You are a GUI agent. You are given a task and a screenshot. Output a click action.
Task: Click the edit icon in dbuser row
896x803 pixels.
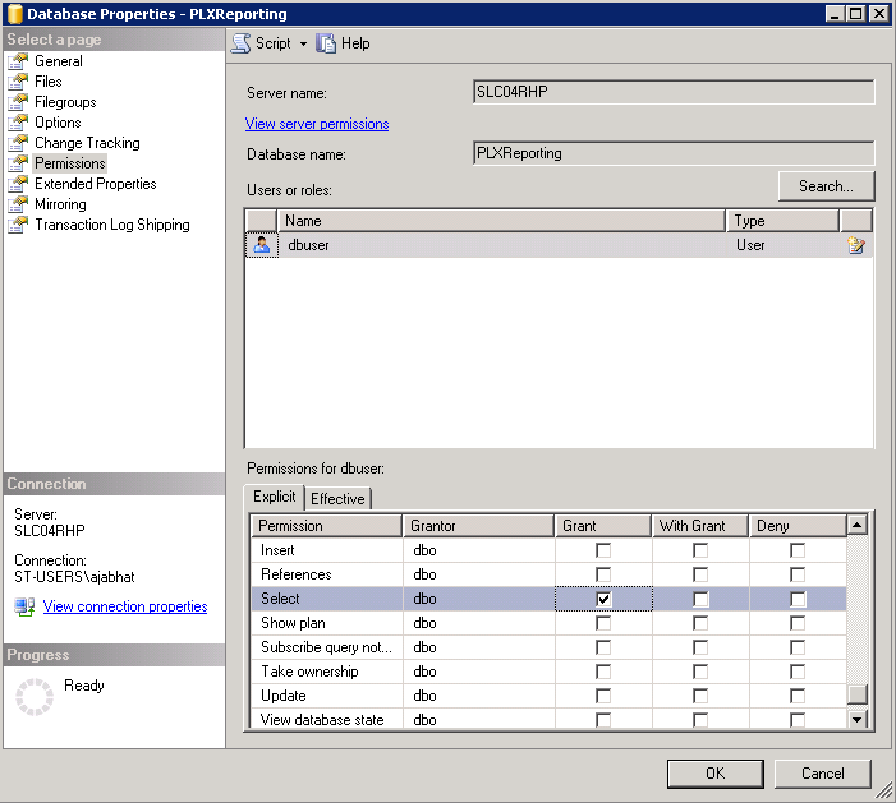coord(855,245)
